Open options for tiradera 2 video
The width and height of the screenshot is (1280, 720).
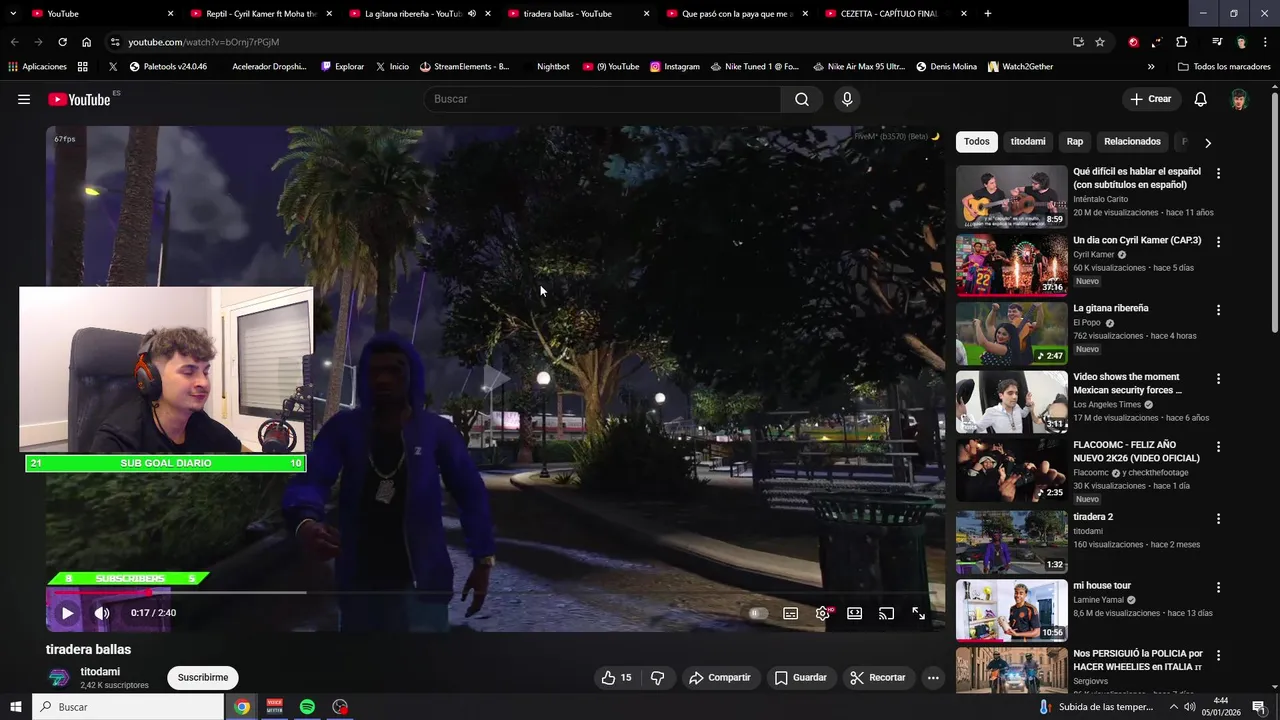(x=1218, y=519)
